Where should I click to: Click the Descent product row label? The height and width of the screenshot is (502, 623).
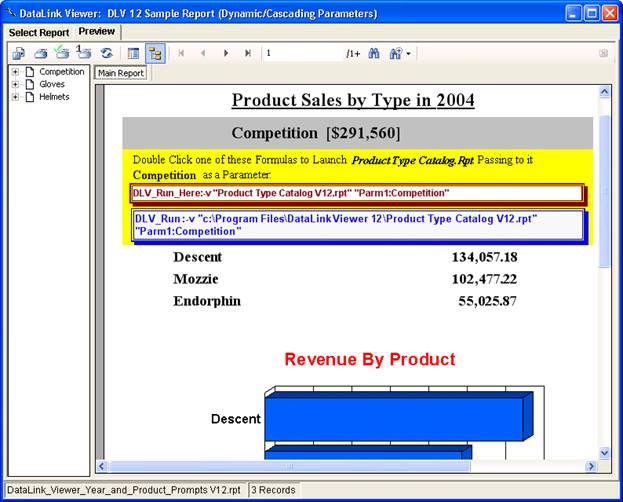coord(197,257)
